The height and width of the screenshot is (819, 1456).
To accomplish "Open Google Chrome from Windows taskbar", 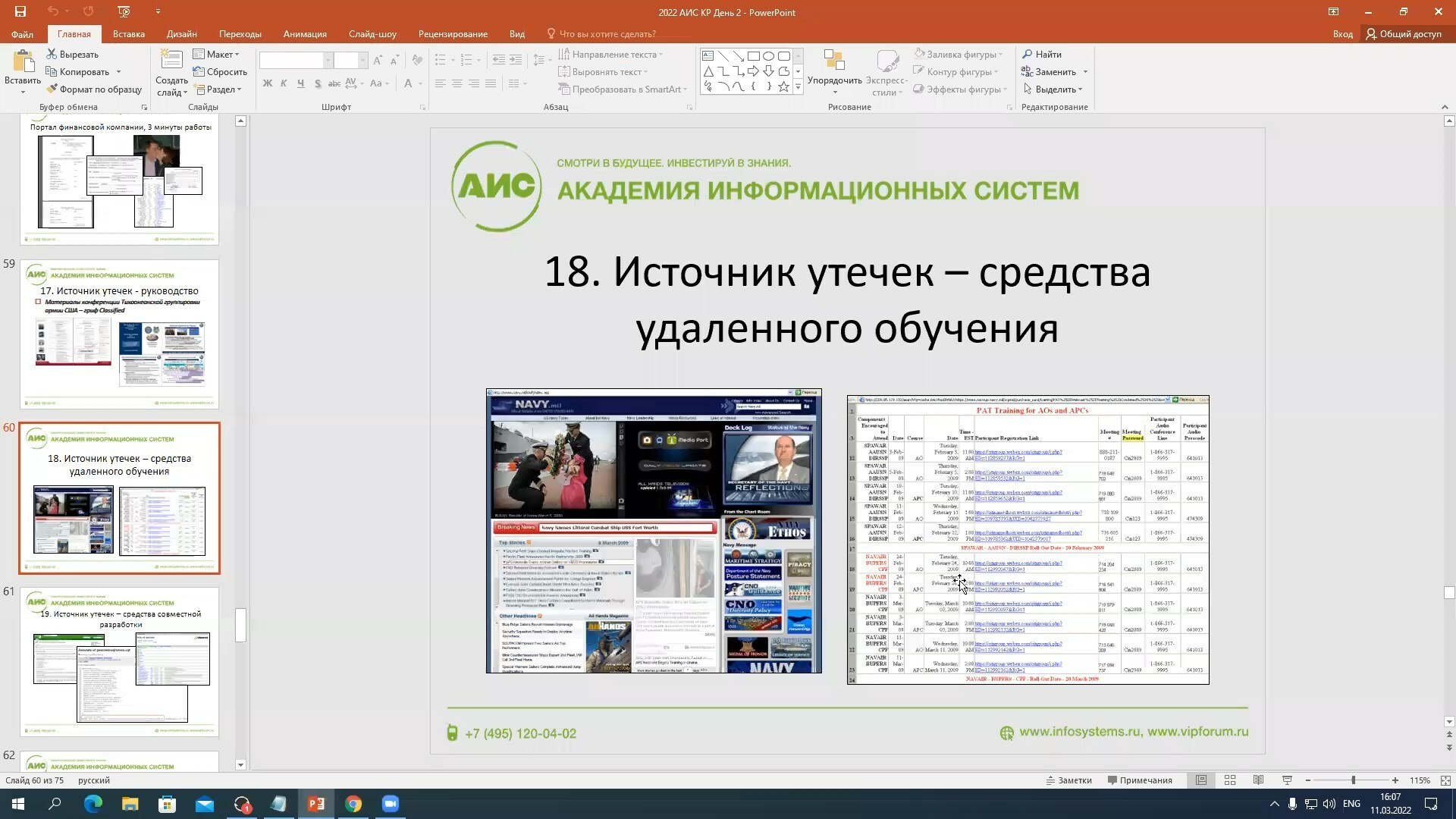I will [x=353, y=804].
